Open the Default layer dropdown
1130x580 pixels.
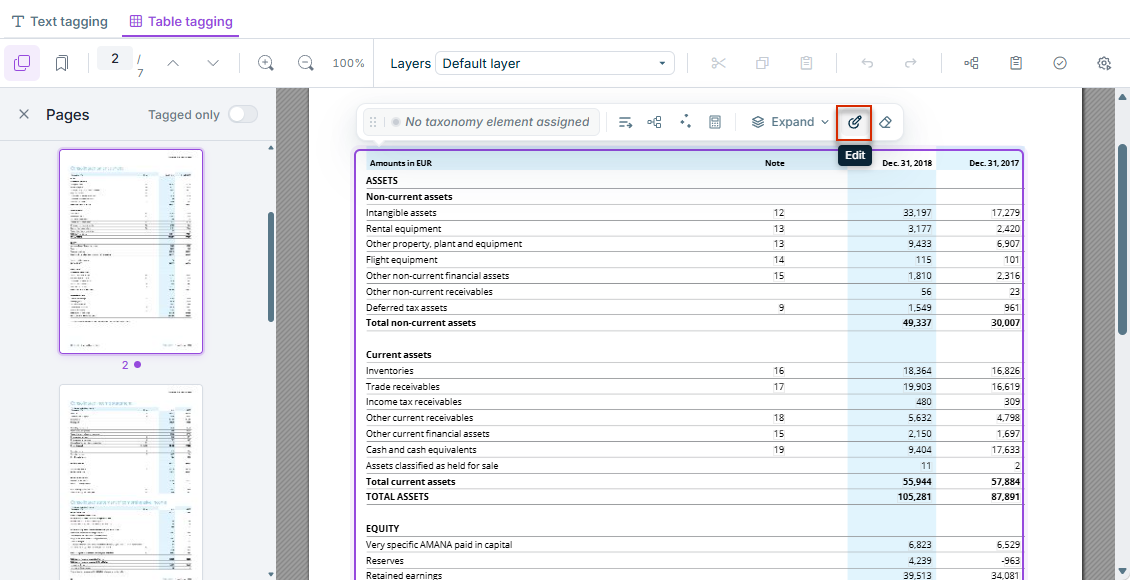tap(555, 63)
